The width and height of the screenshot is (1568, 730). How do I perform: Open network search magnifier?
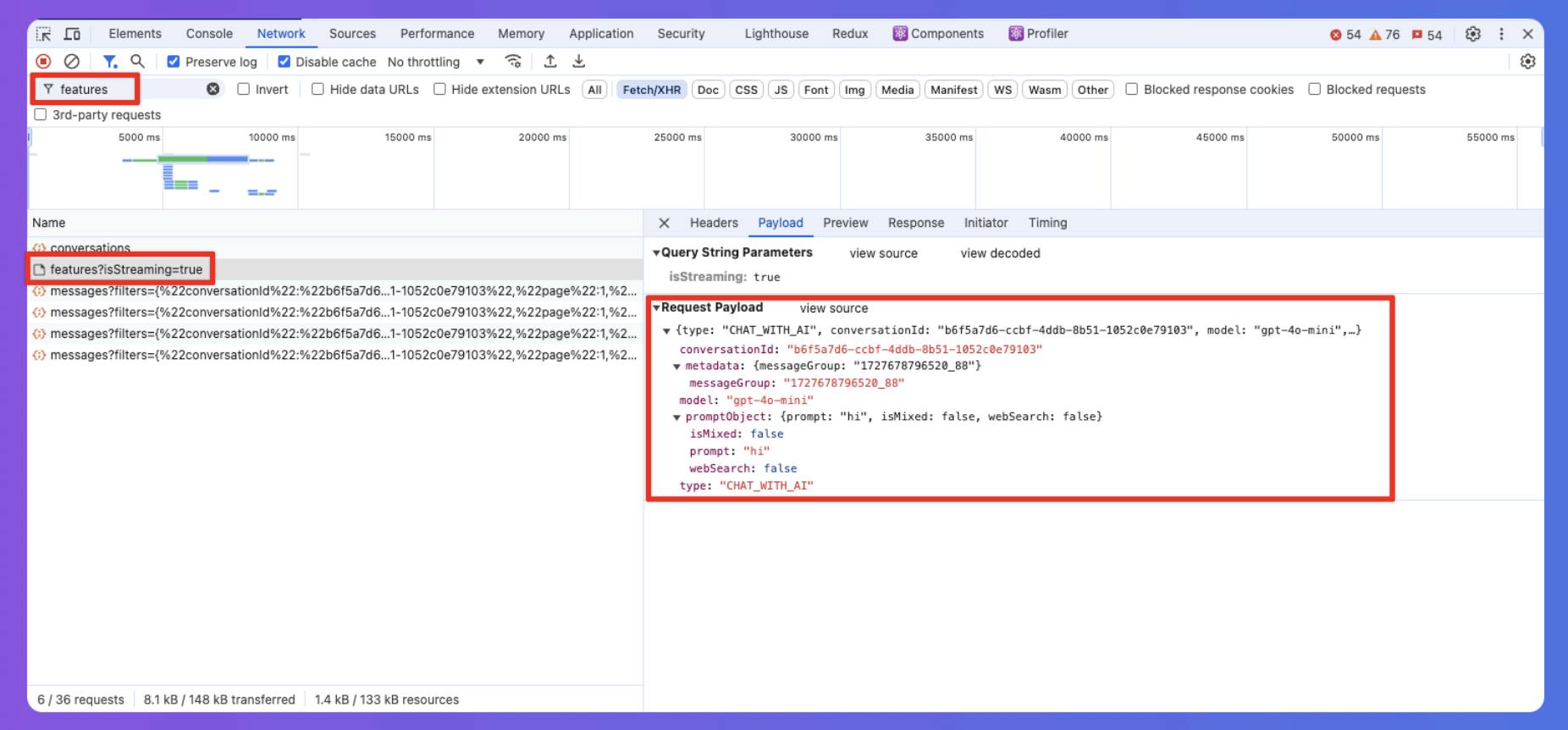[137, 61]
